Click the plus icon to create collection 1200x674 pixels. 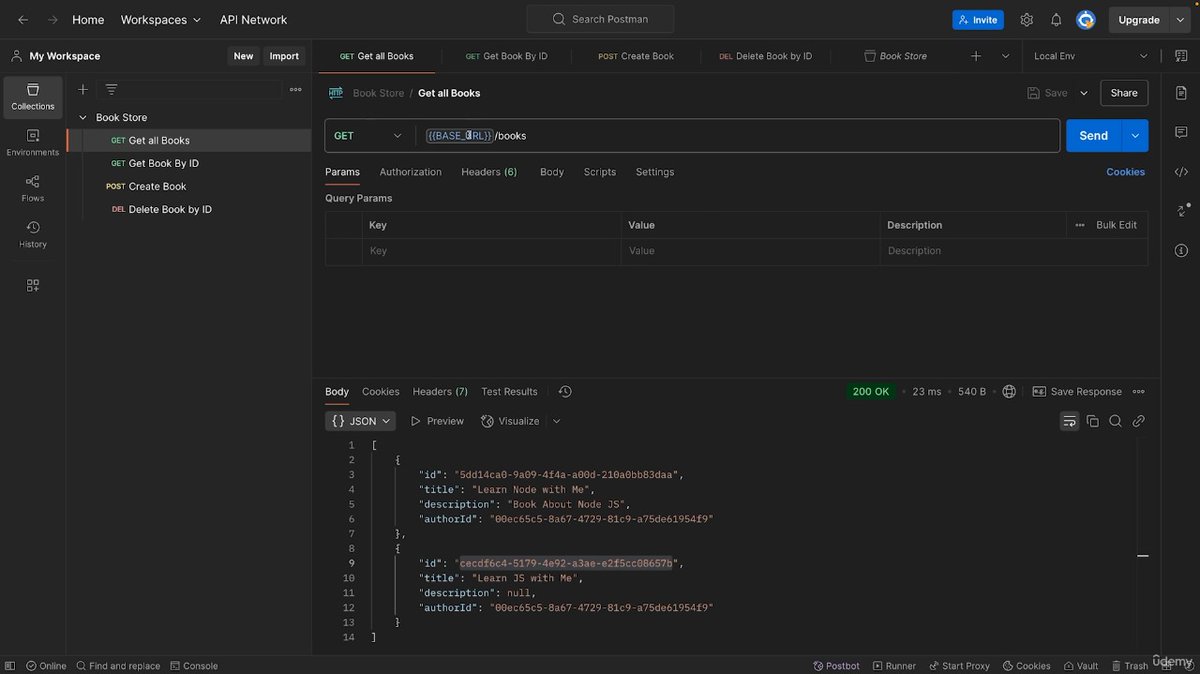(83, 89)
